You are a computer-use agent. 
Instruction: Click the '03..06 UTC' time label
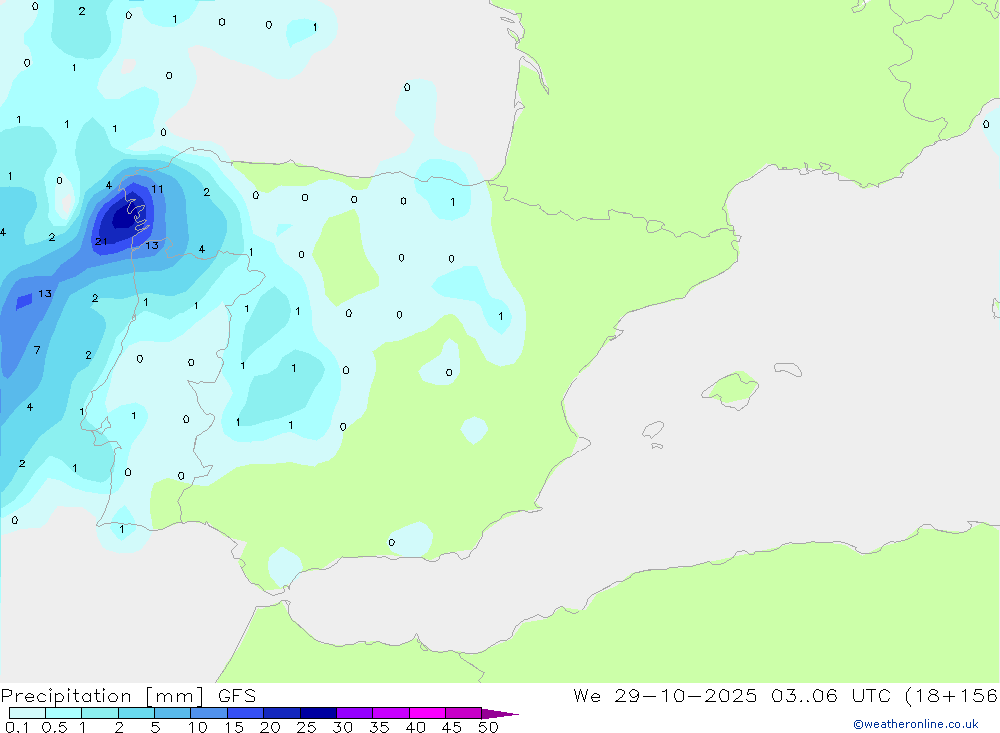click(x=830, y=695)
